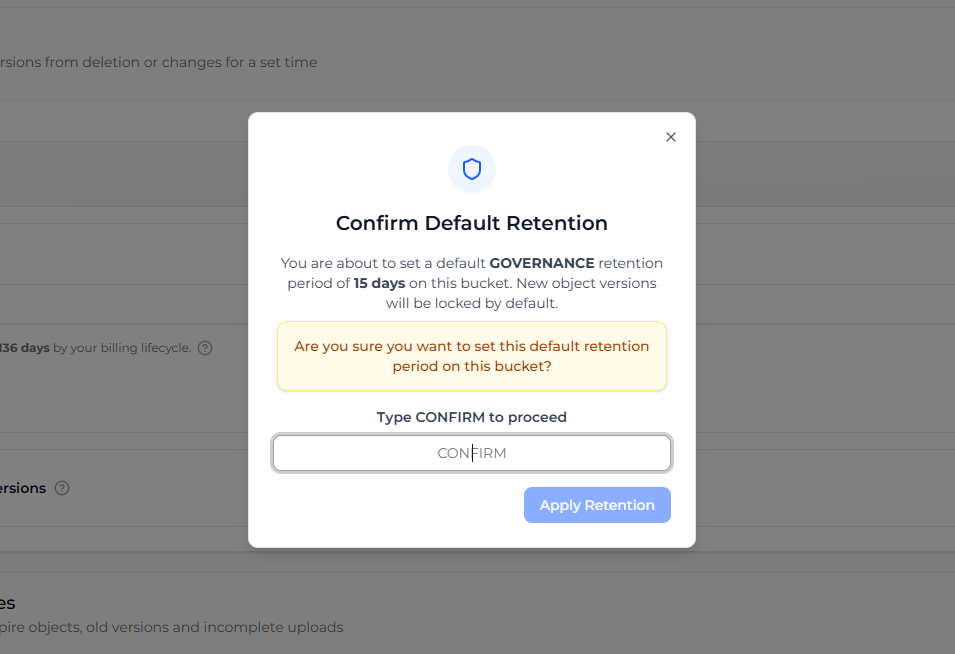Click the yellow warning message banner

pos(471,356)
